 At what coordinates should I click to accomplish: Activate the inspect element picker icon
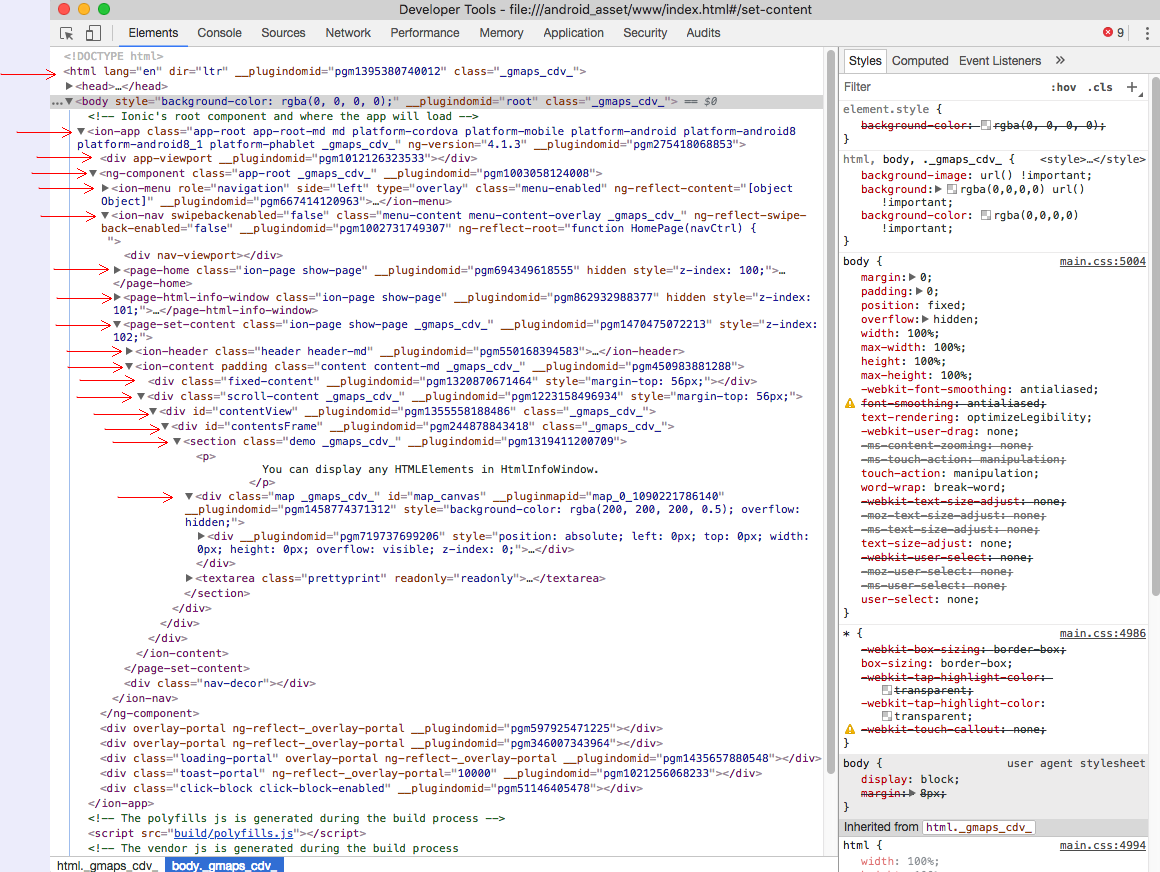(67, 33)
